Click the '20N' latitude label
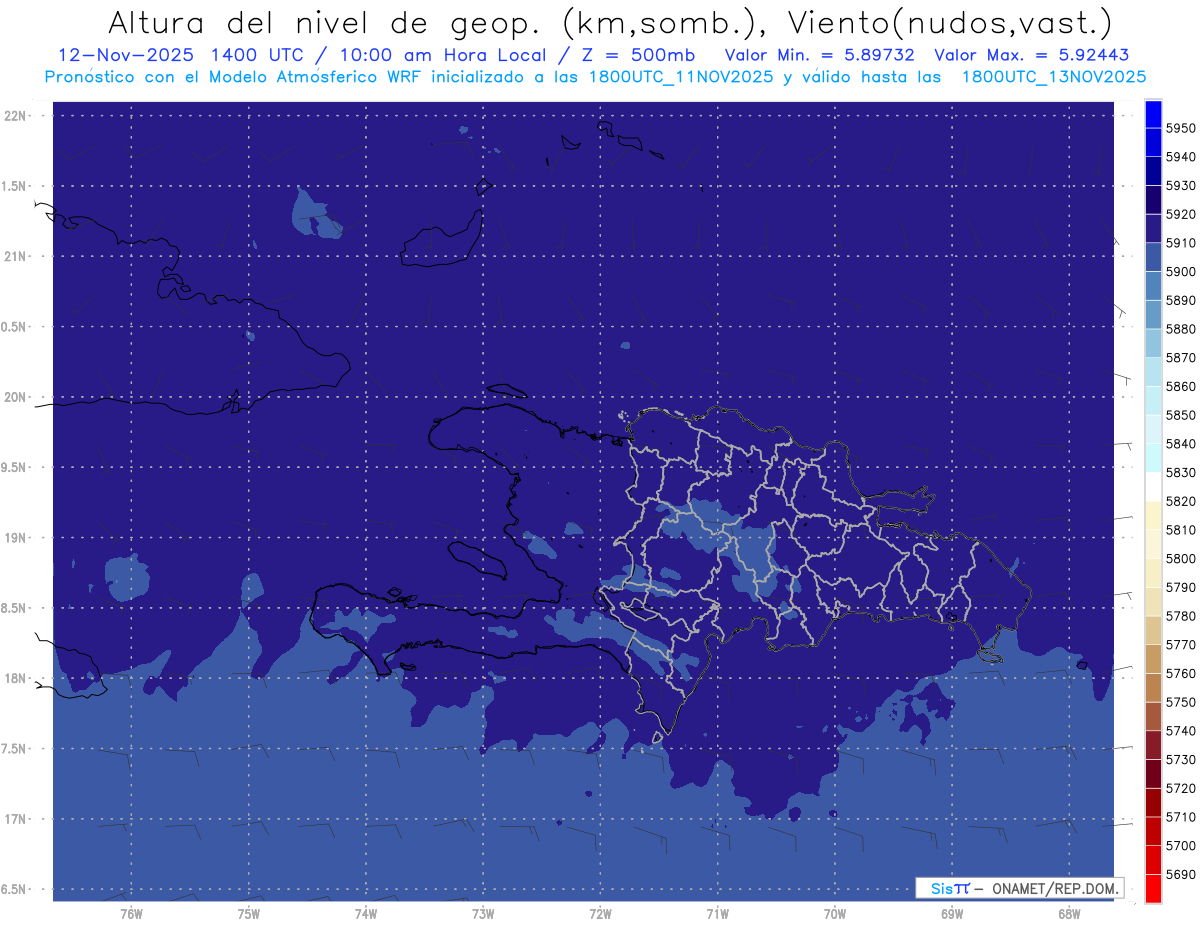Image resolution: width=1200 pixels, height=927 pixels. tap(16, 397)
